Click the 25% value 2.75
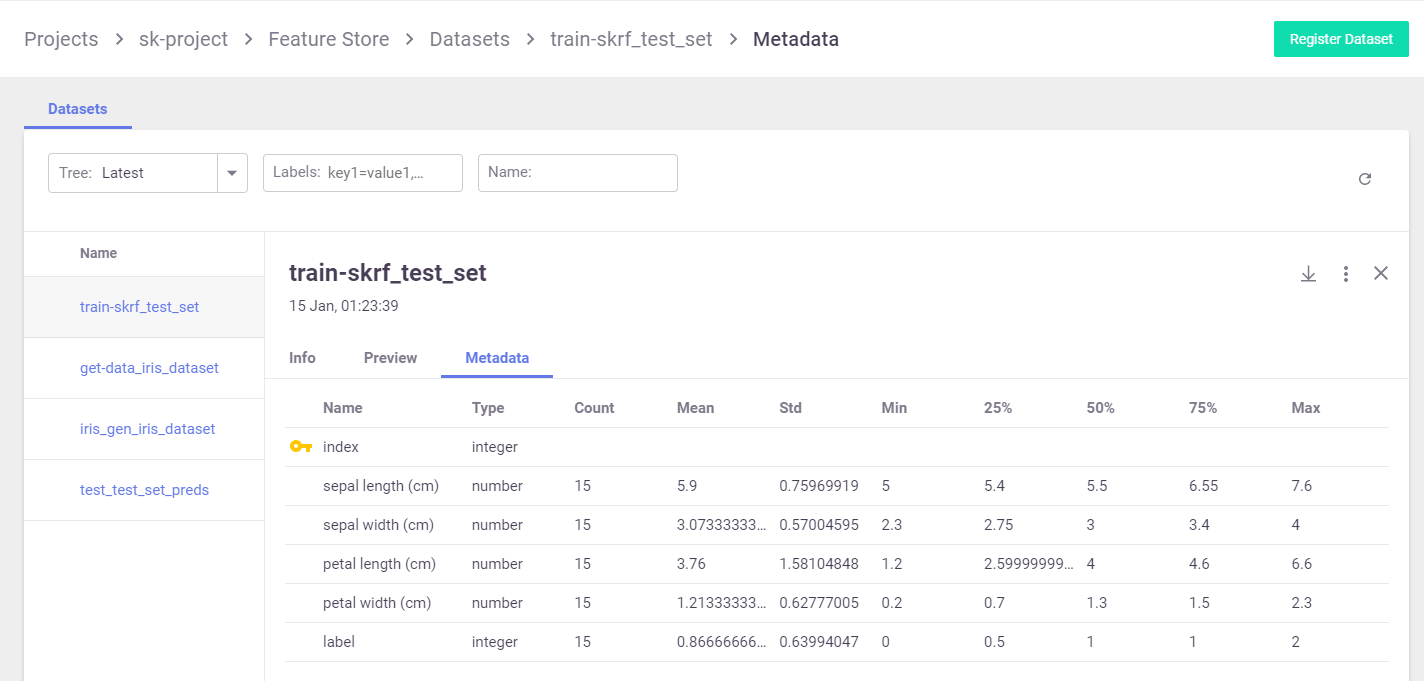Image resolution: width=1424 pixels, height=681 pixels. point(998,525)
